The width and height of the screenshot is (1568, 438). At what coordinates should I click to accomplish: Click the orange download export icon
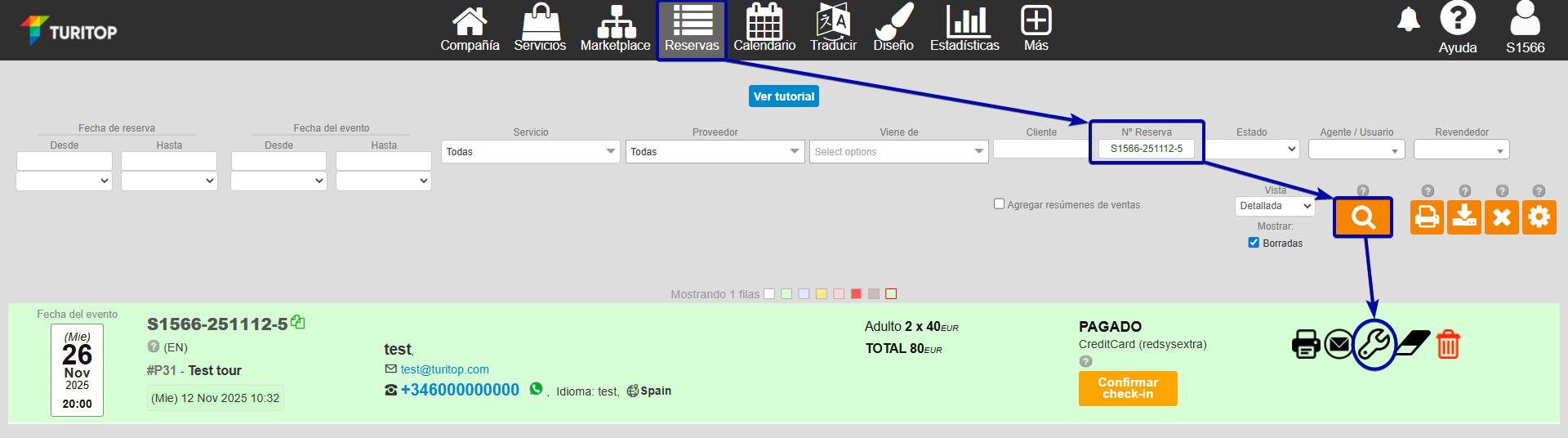click(x=1464, y=217)
